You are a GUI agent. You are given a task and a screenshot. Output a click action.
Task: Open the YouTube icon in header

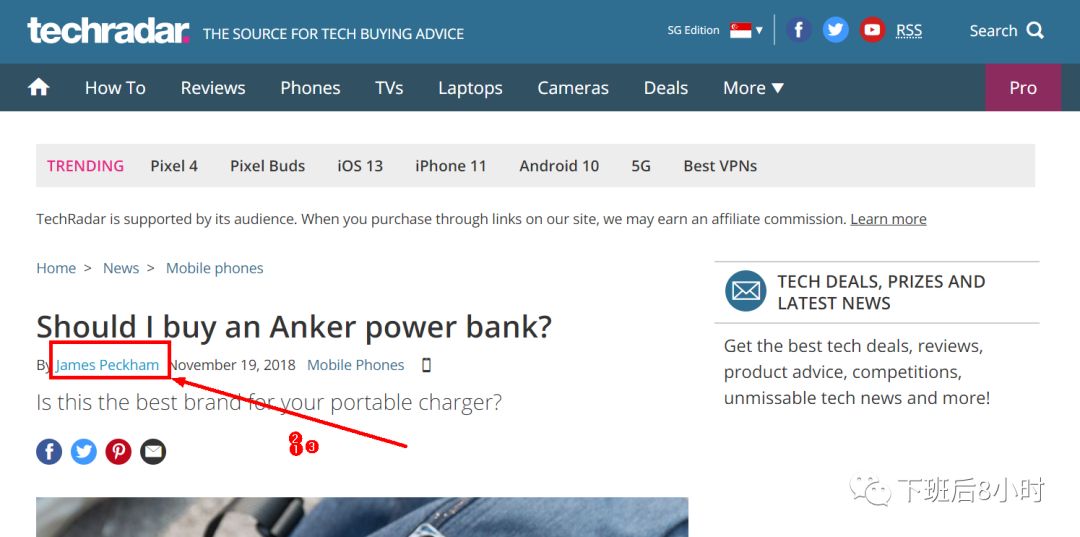pyautogui.click(x=872, y=30)
